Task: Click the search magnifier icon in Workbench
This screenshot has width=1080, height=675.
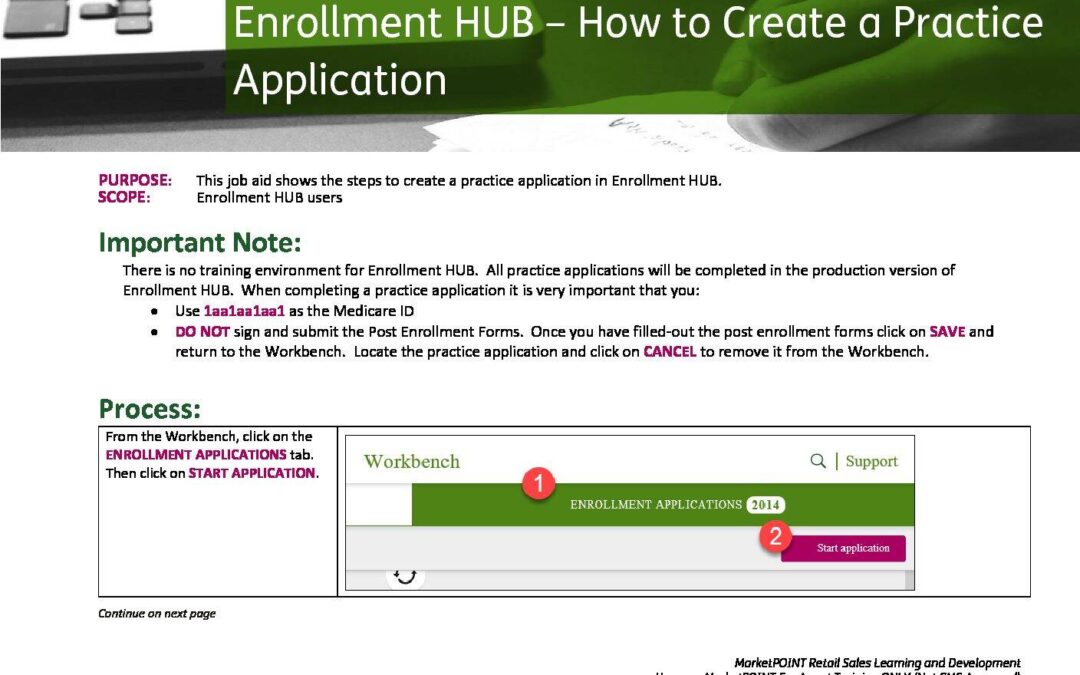Action: point(818,461)
